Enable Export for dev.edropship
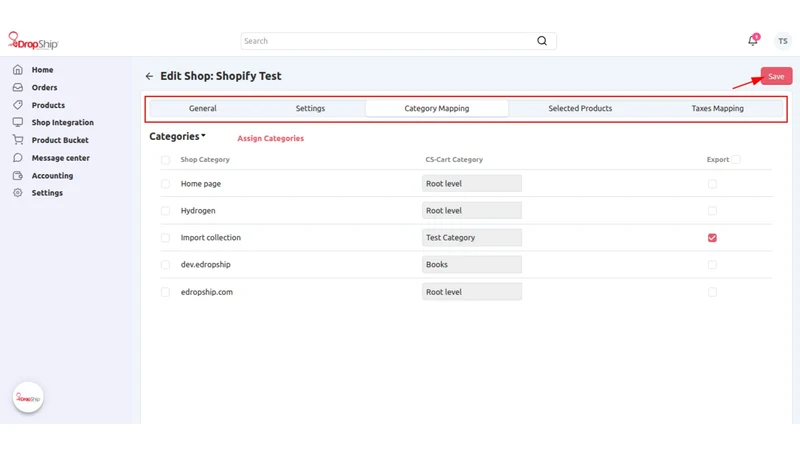The width and height of the screenshot is (800, 450). [x=712, y=265]
